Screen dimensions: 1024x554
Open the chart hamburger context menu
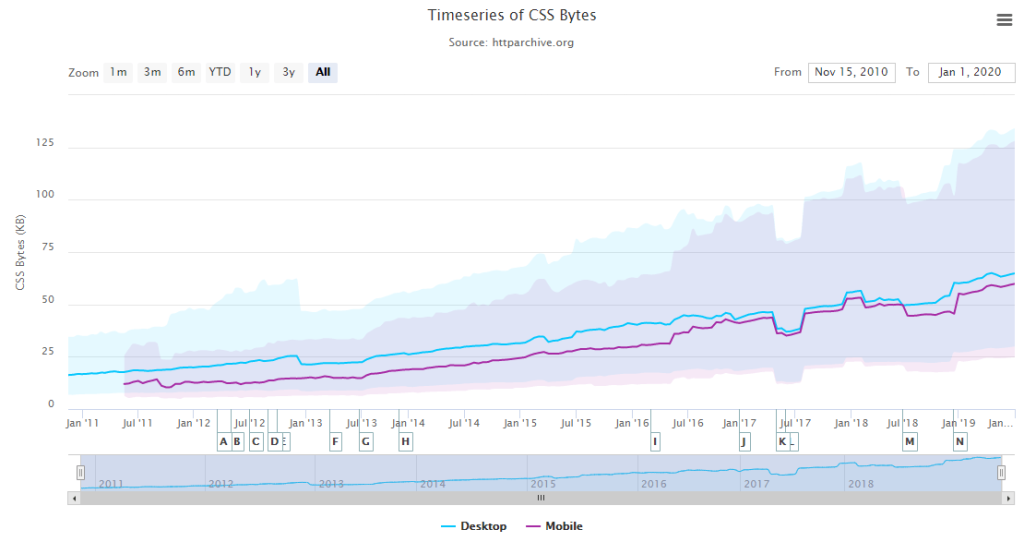click(x=1004, y=20)
